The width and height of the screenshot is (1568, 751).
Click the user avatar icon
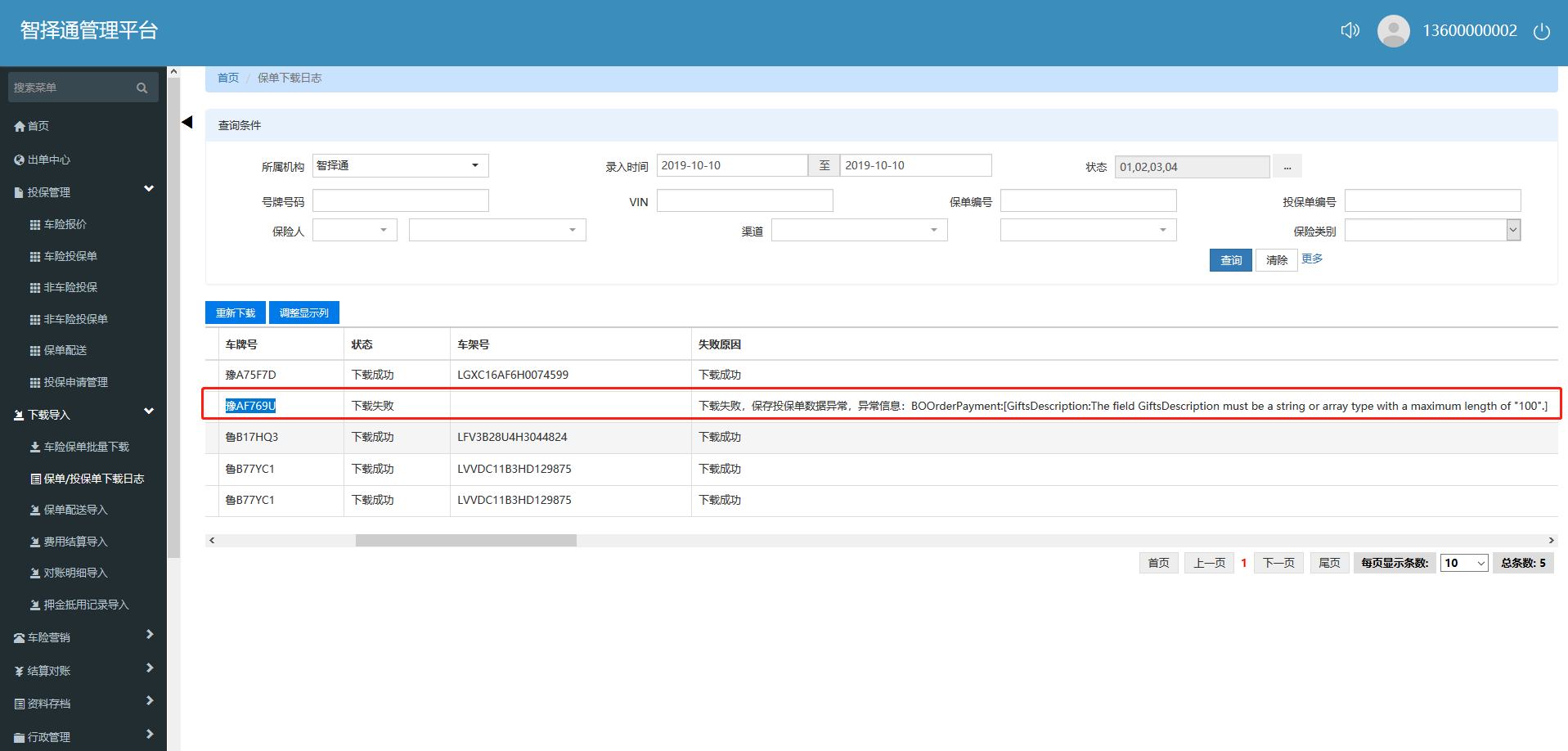pyautogui.click(x=1393, y=31)
